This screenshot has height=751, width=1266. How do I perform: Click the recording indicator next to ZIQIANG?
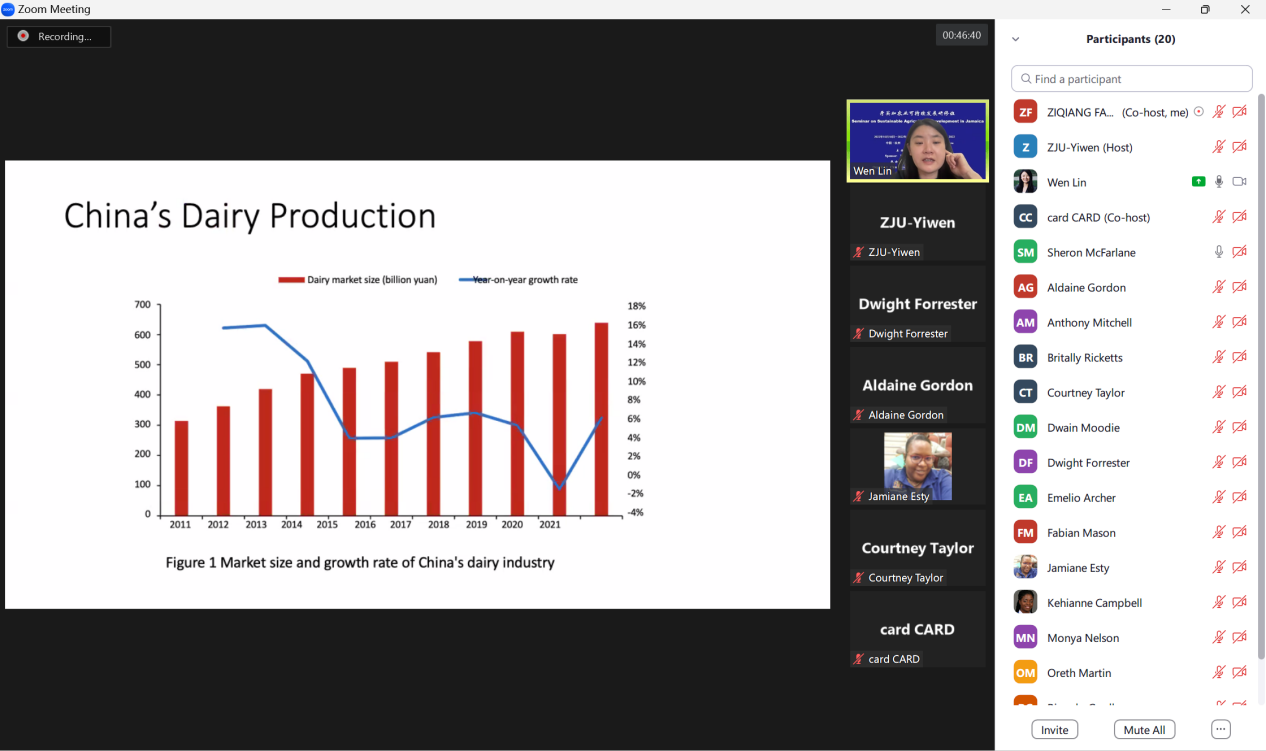(1199, 112)
